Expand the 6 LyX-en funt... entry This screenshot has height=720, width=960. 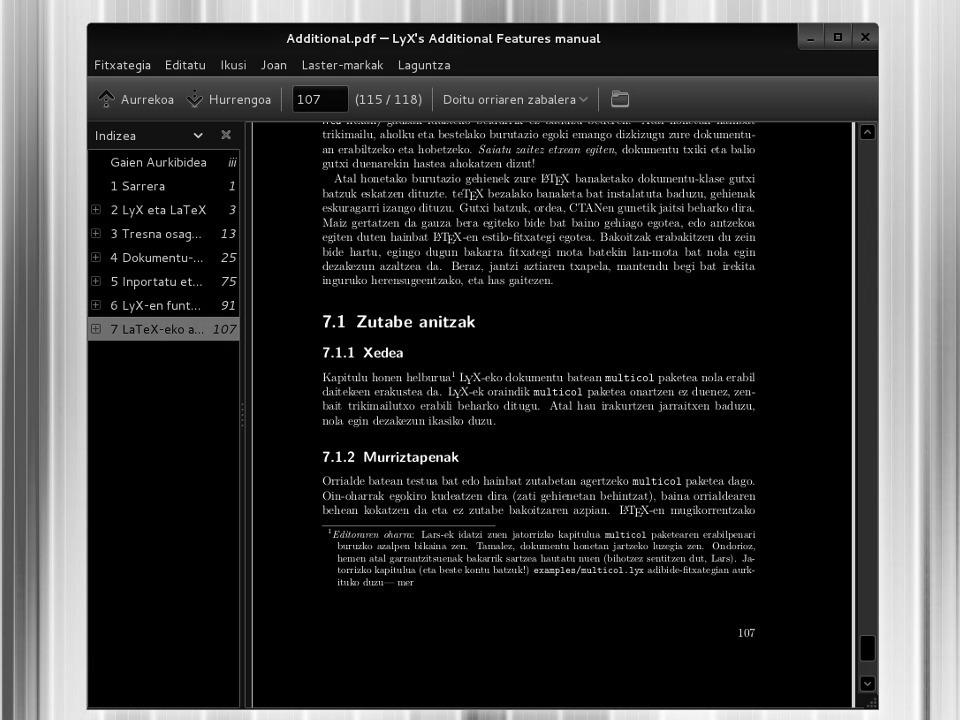pos(96,305)
